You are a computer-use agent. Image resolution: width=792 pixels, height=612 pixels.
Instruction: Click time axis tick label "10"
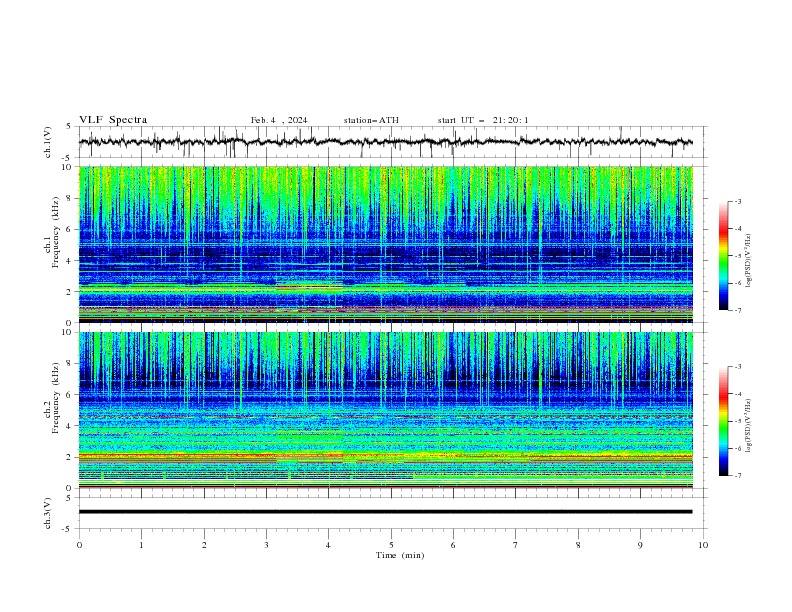[703, 545]
